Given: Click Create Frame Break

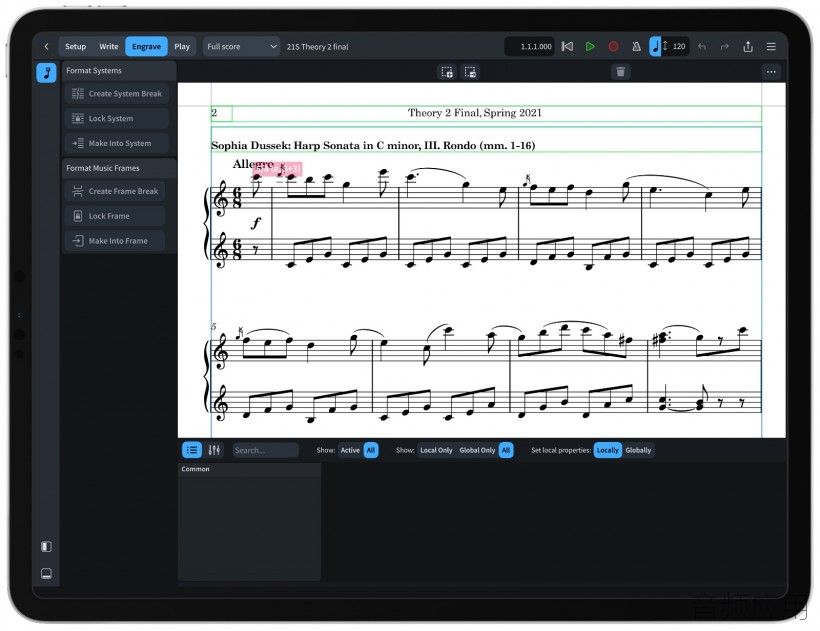Looking at the screenshot, I should pos(115,191).
